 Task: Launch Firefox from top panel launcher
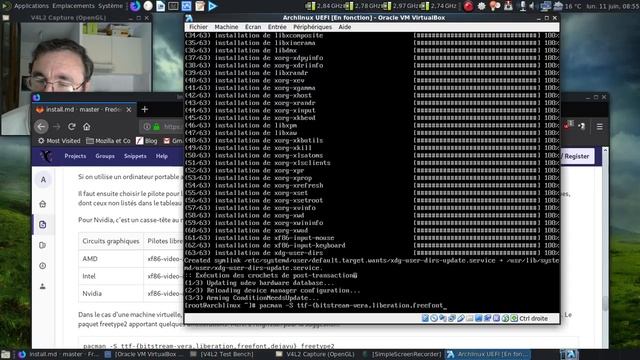coord(135,6)
